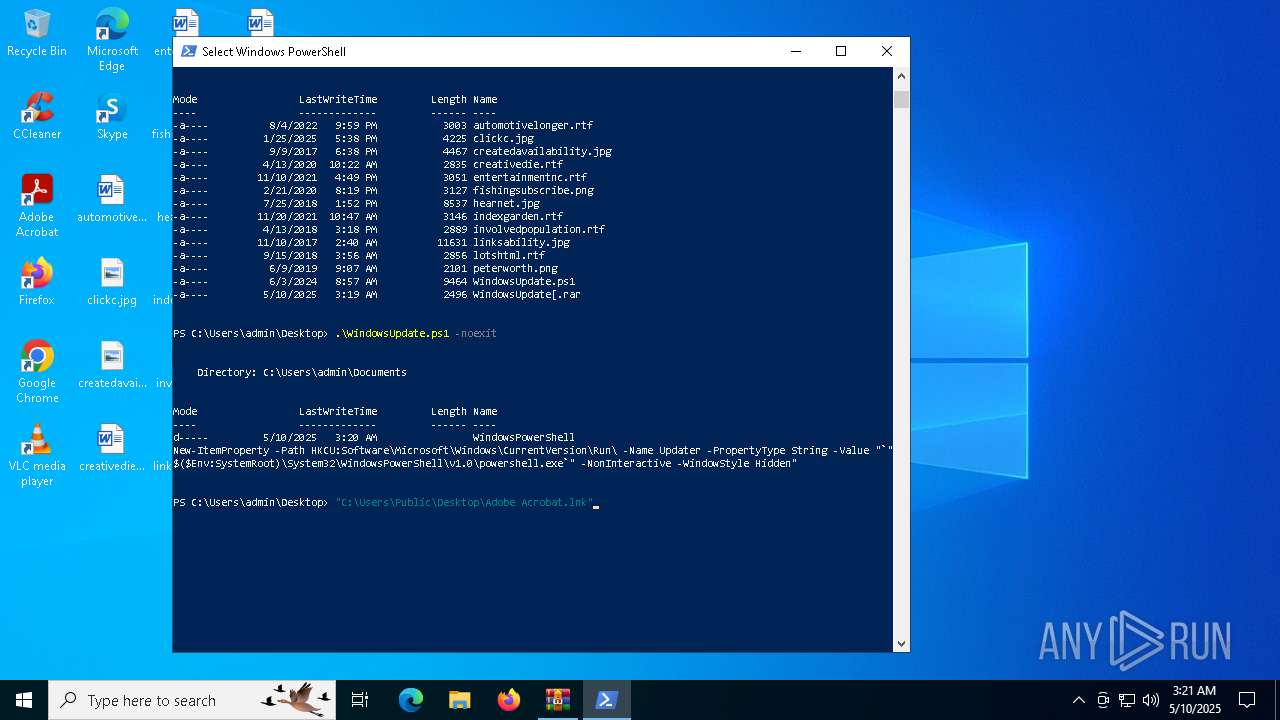The width and height of the screenshot is (1280, 720).
Task: Click the scroll-down arrow in PowerShell
Action: [901, 644]
